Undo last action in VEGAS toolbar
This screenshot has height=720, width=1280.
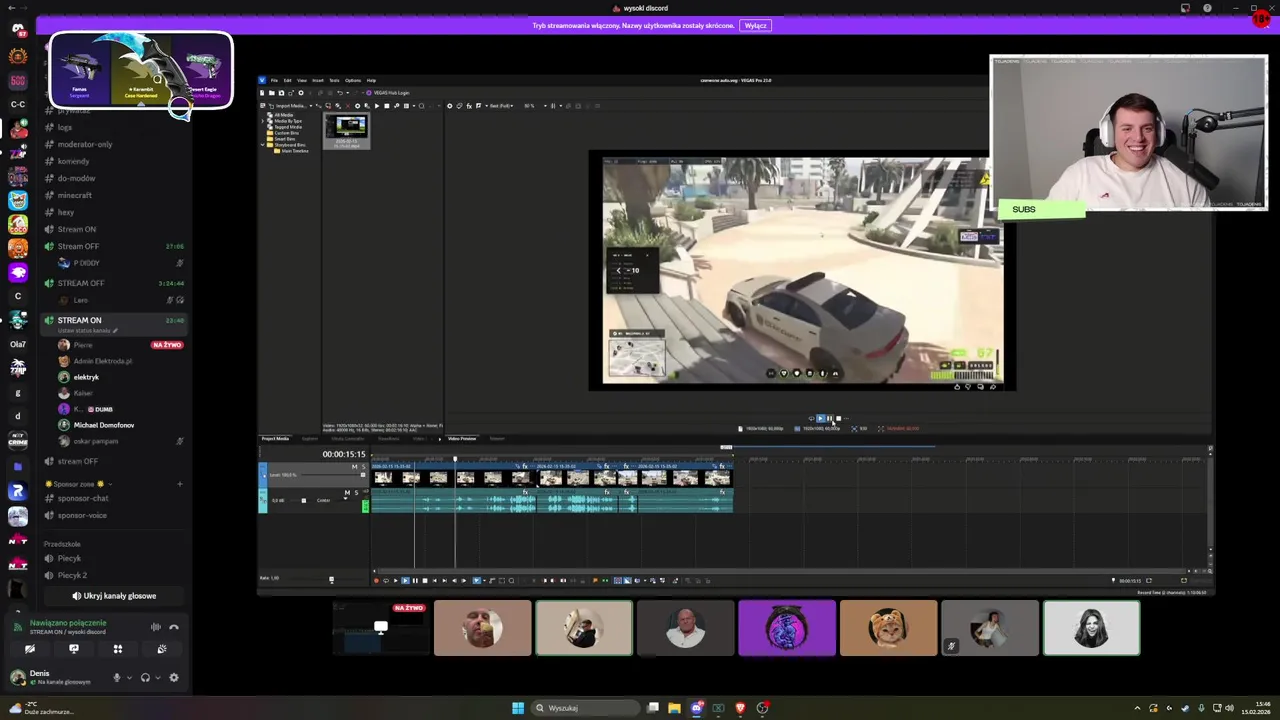pyautogui.click(x=340, y=93)
